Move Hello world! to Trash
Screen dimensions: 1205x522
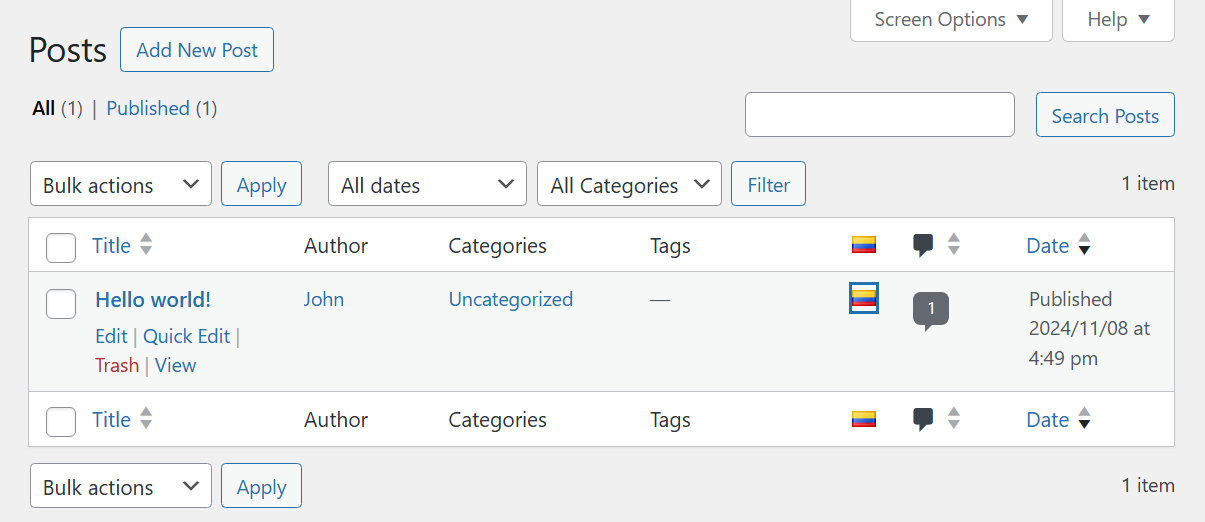117,365
